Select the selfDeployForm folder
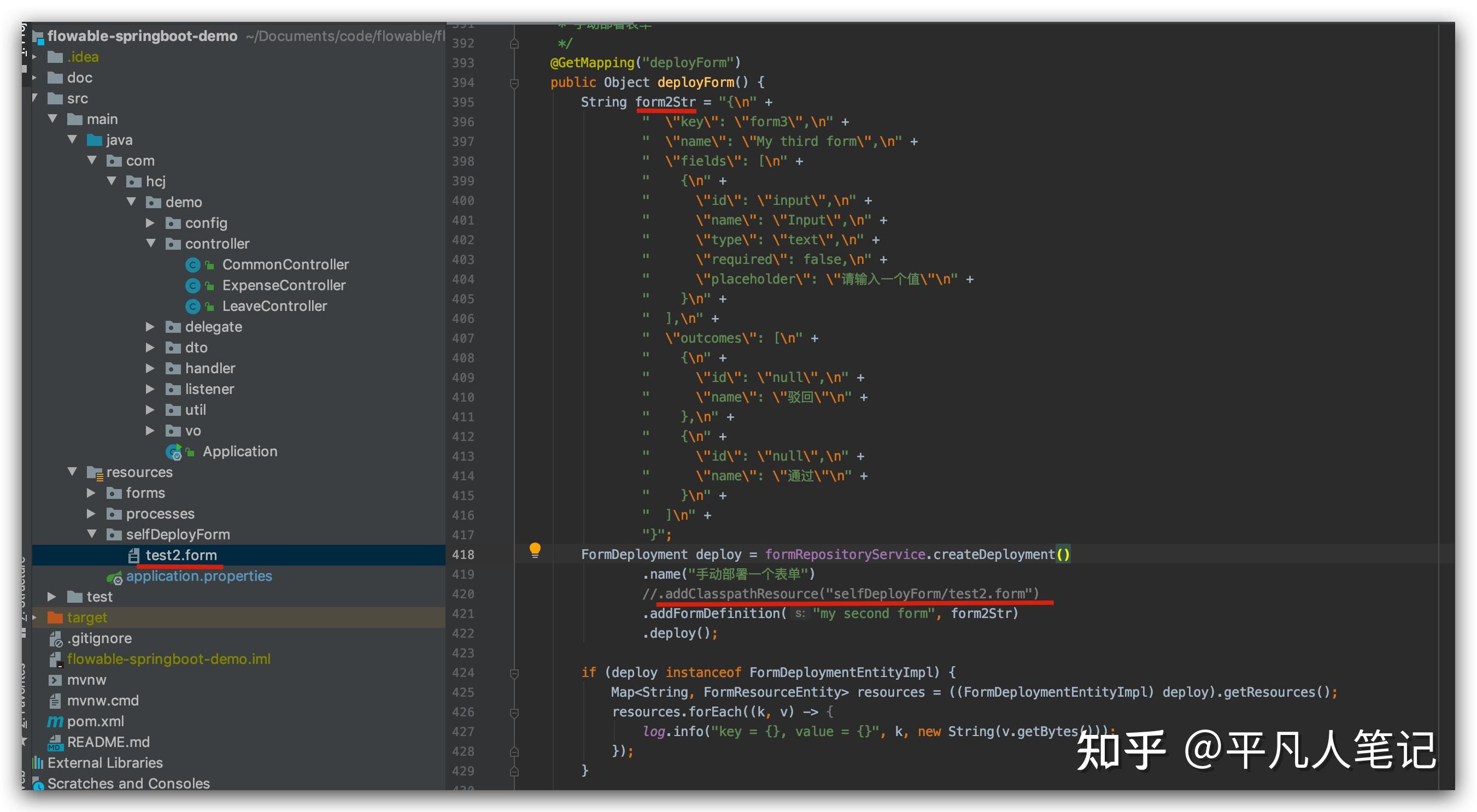Viewport: 1477px width, 812px height. (177, 534)
